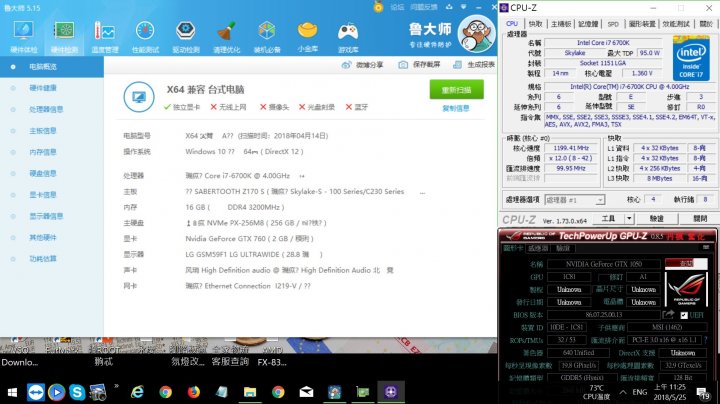The width and height of the screenshot is (720, 404).
Task: Select 显示器信息 in the sidebar
Action: [x=52, y=216]
